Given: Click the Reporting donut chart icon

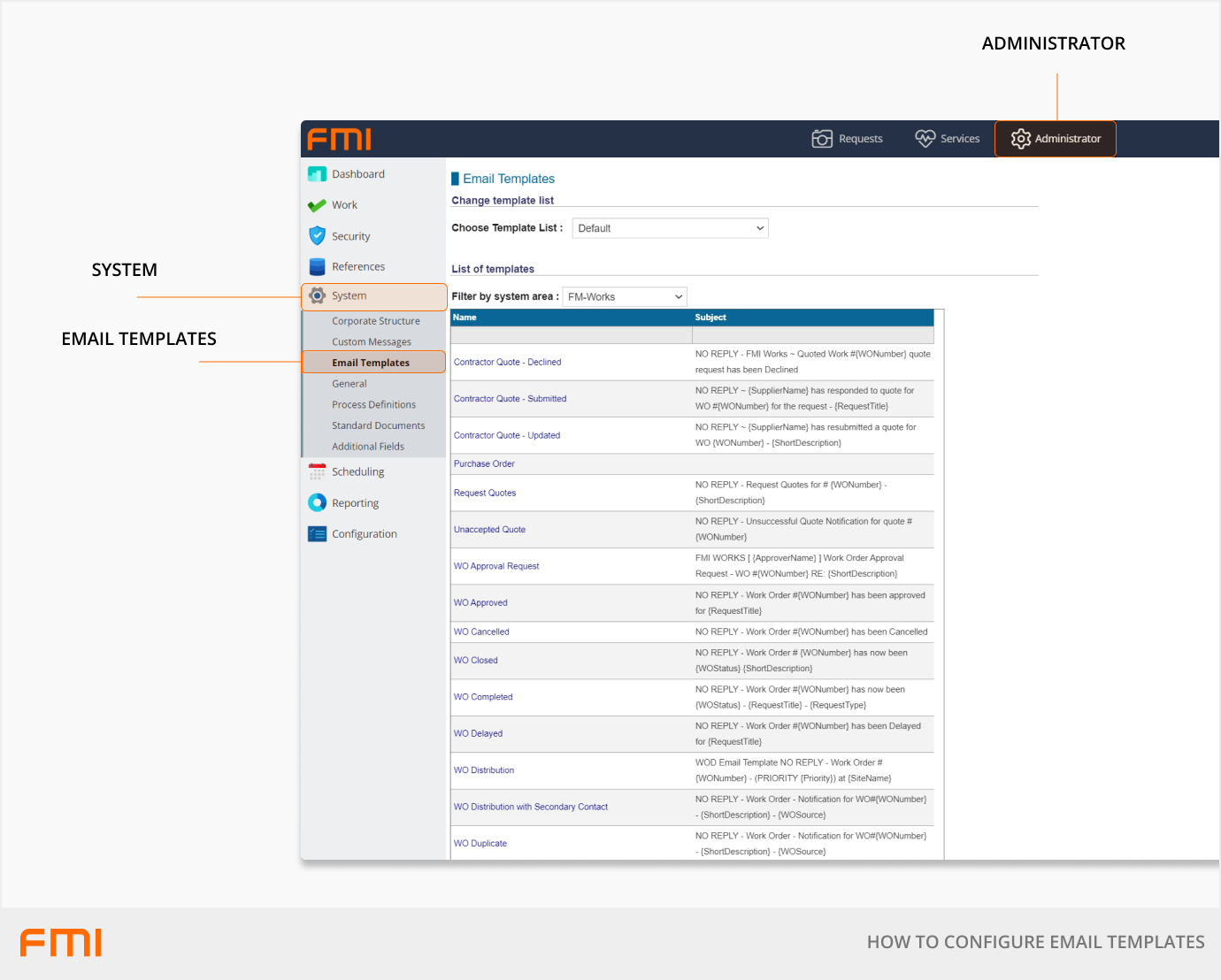Looking at the screenshot, I should tap(317, 502).
